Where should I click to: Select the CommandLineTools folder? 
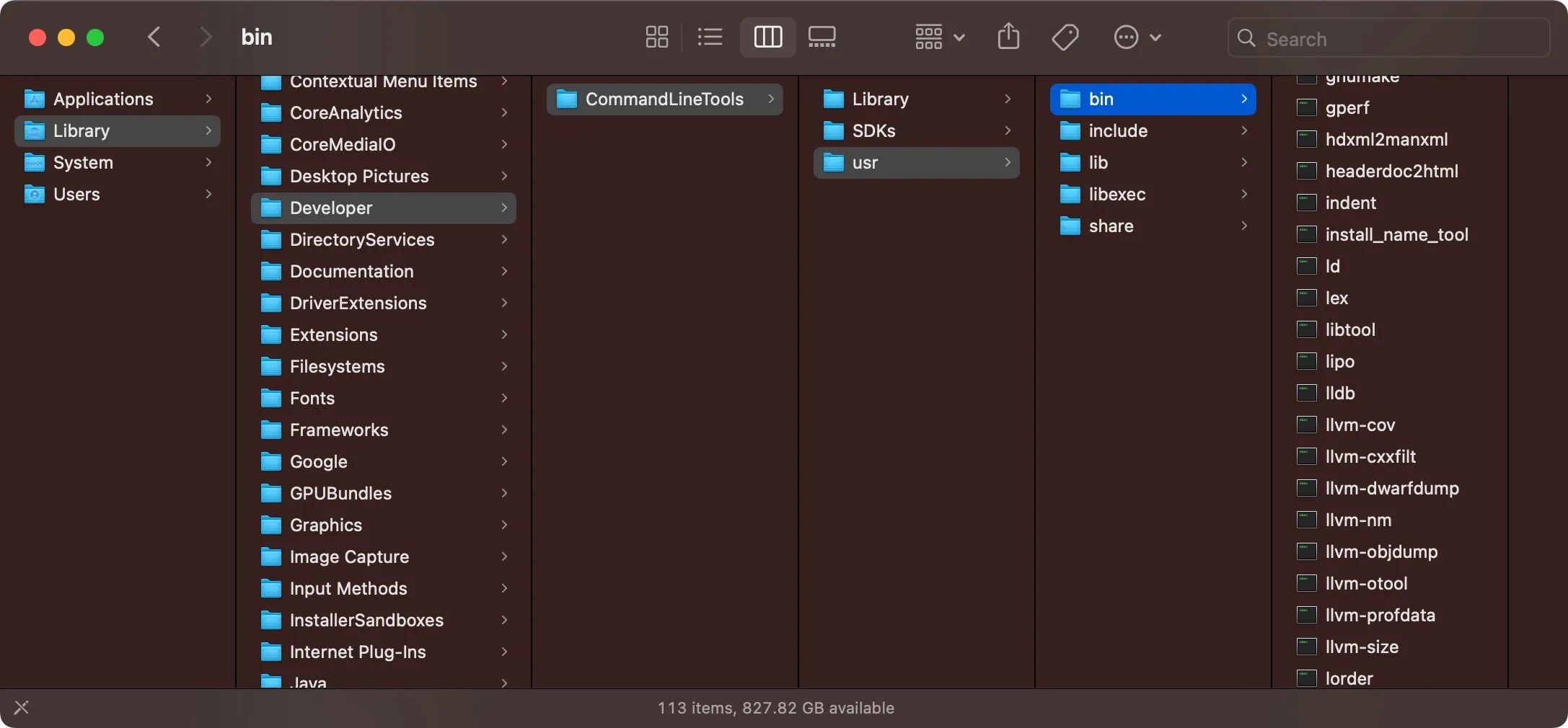664,99
